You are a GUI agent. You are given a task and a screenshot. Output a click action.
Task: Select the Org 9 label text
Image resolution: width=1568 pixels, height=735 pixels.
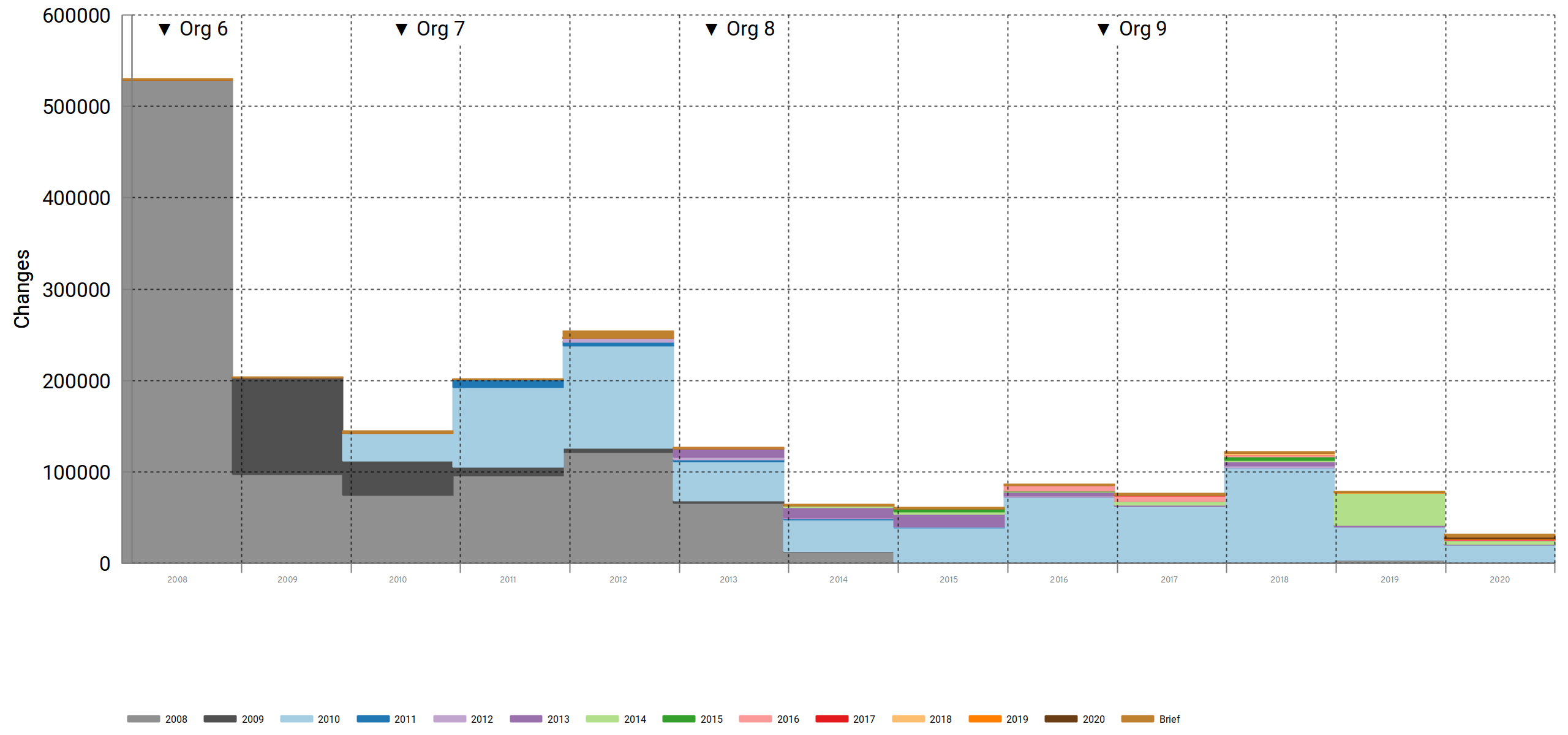1142,29
